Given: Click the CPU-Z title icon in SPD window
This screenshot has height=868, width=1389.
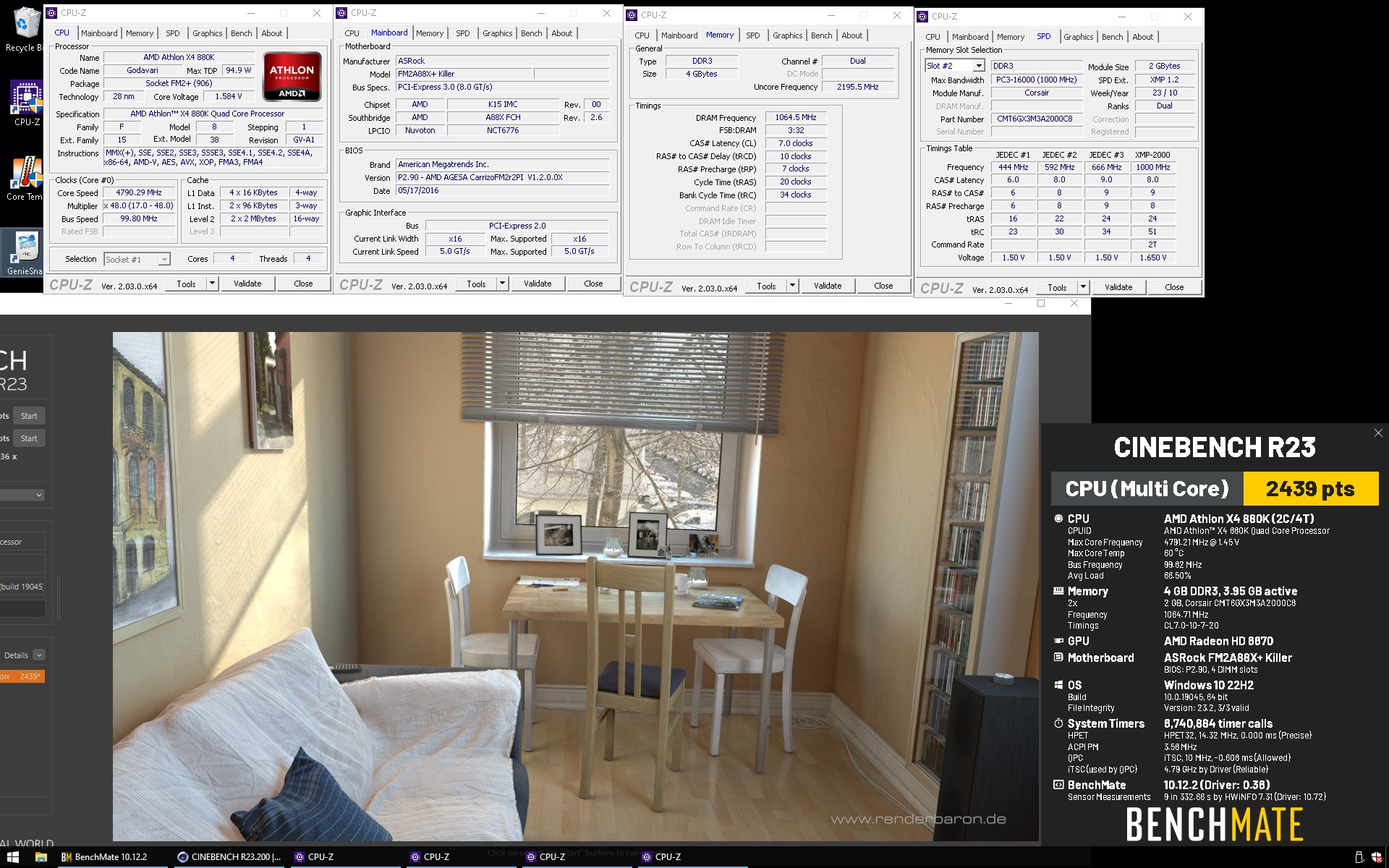Looking at the screenshot, I should click(x=922, y=17).
